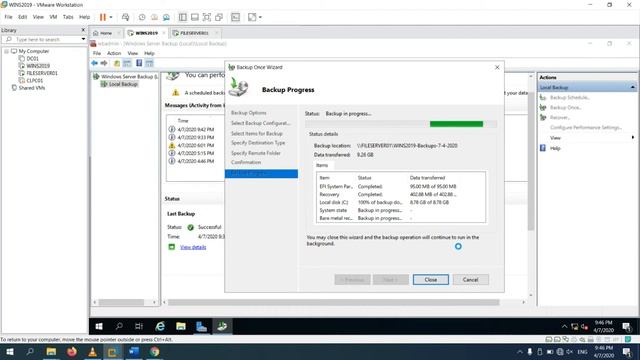The height and width of the screenshot is (360, 640).
Task: Click Recover in Actions pane
Action: click(x=560, y=118)
